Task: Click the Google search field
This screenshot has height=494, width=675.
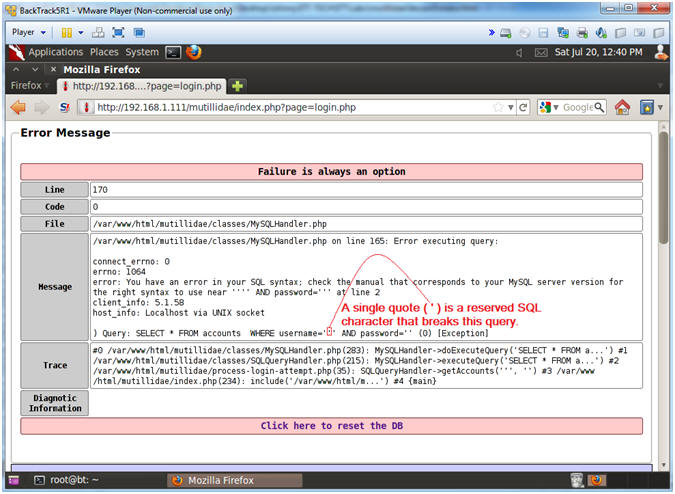Action: 578,107
